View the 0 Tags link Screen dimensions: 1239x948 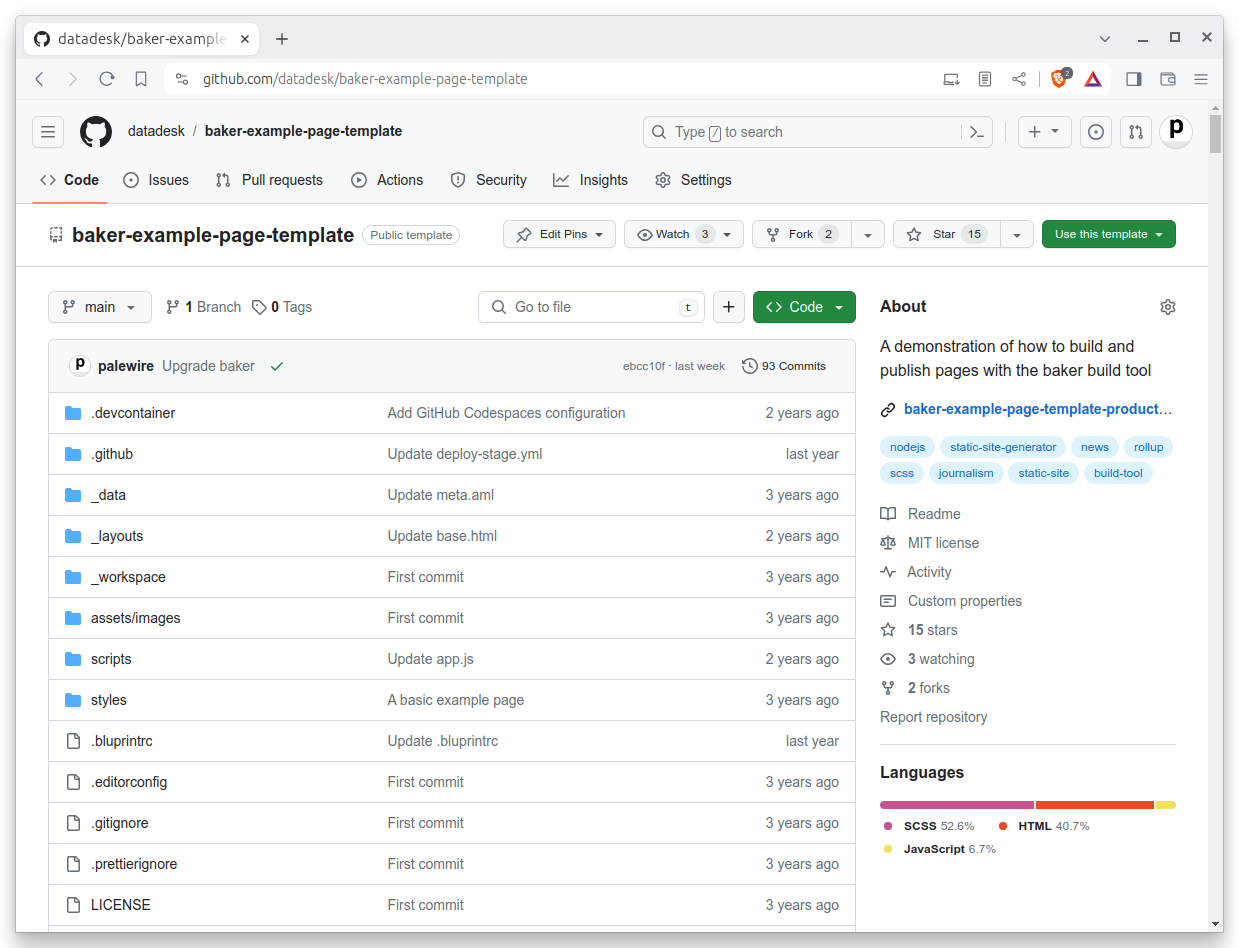point(282,307)
